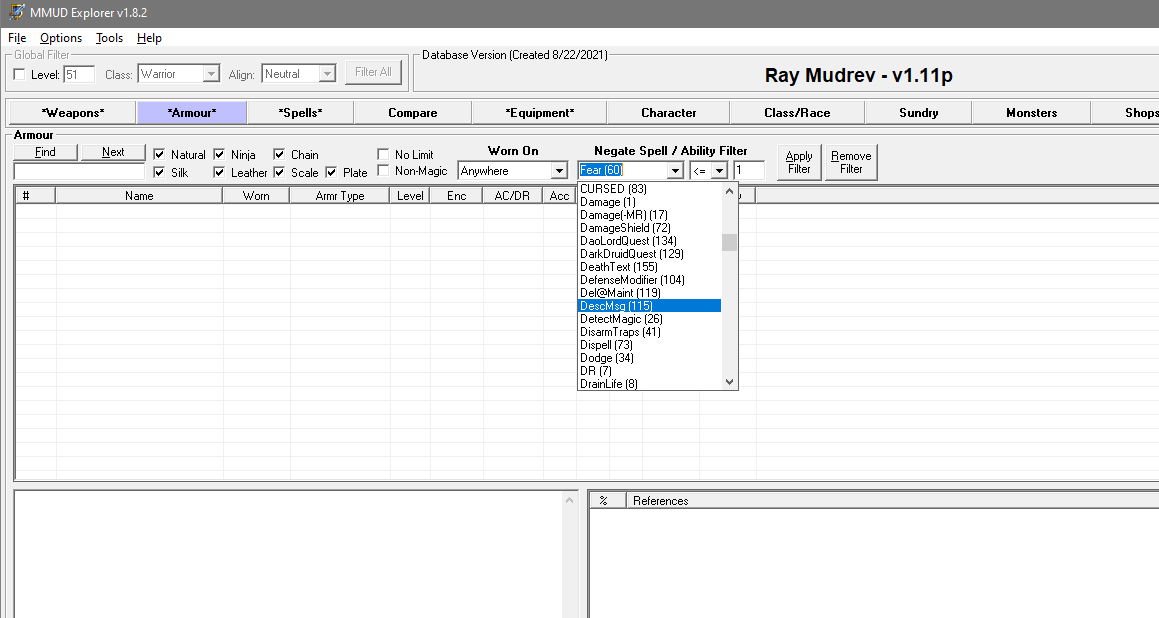This screenshot has height=618, width=1159.
Task: Uncheck the Natural armour type checkbox
Action: (x=159, y=155)
